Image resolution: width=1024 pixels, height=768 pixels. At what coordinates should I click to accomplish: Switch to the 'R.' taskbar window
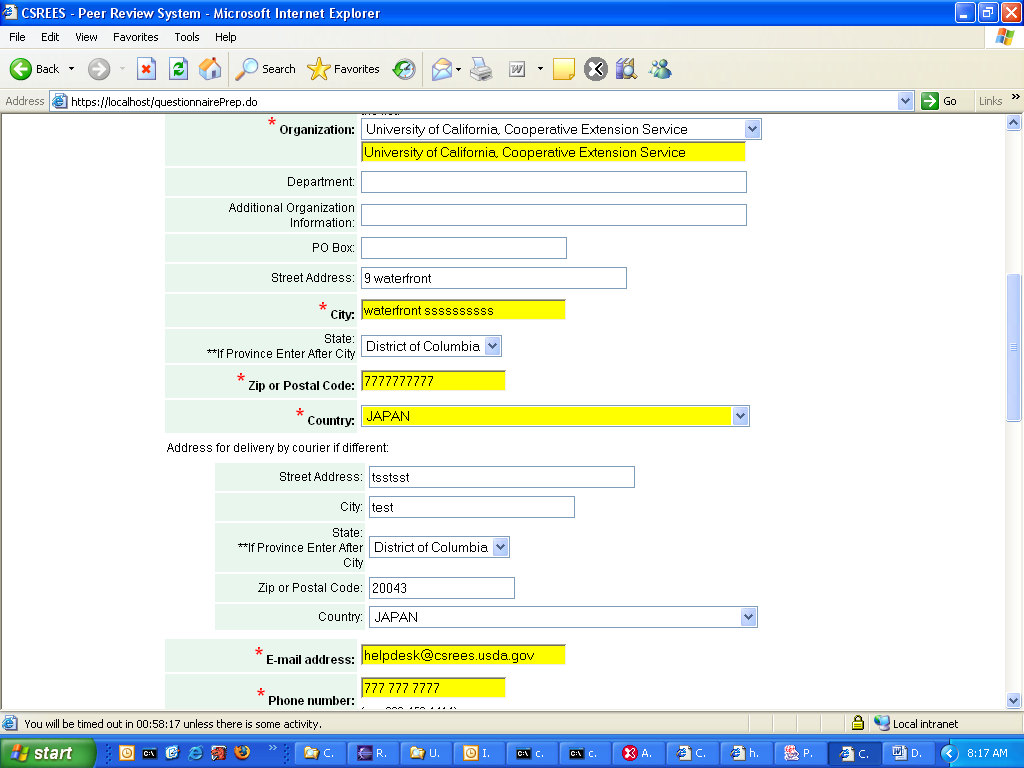372,753
